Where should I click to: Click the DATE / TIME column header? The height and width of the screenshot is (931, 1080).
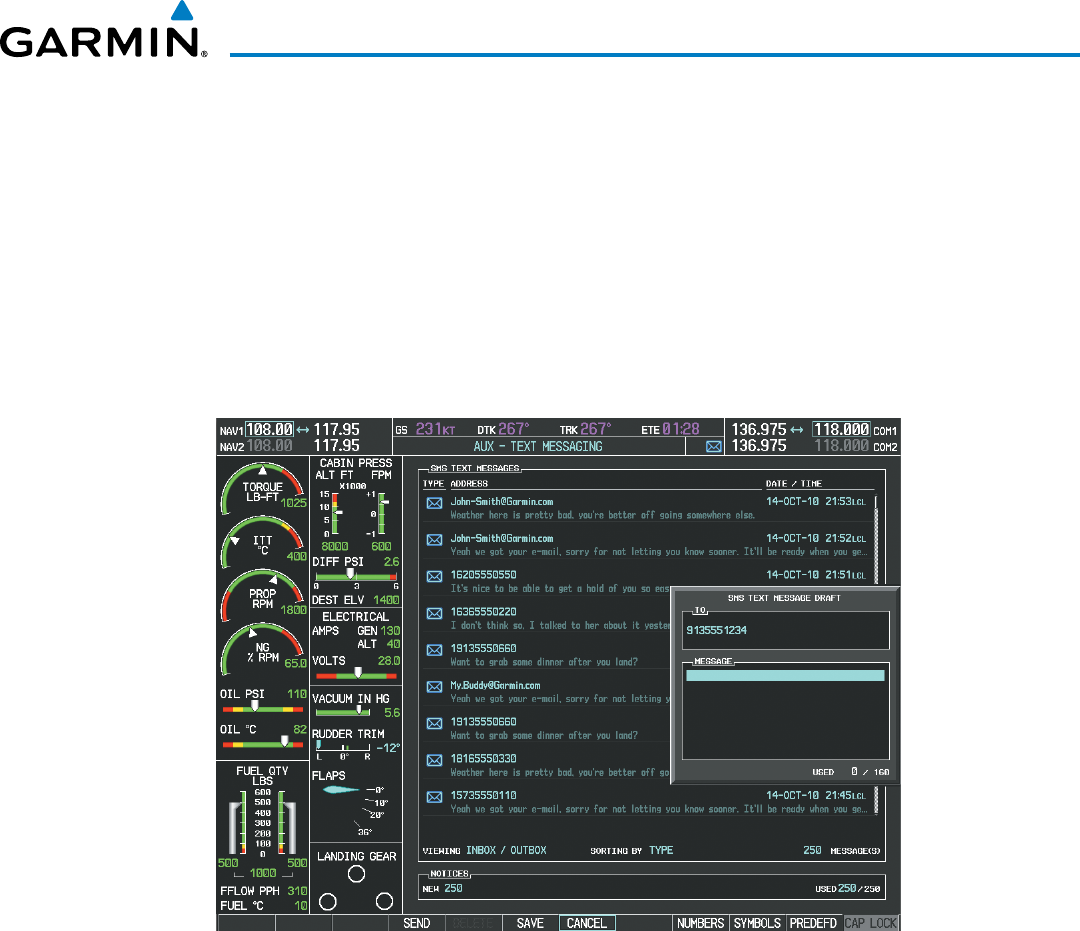(x=793, y=483)
